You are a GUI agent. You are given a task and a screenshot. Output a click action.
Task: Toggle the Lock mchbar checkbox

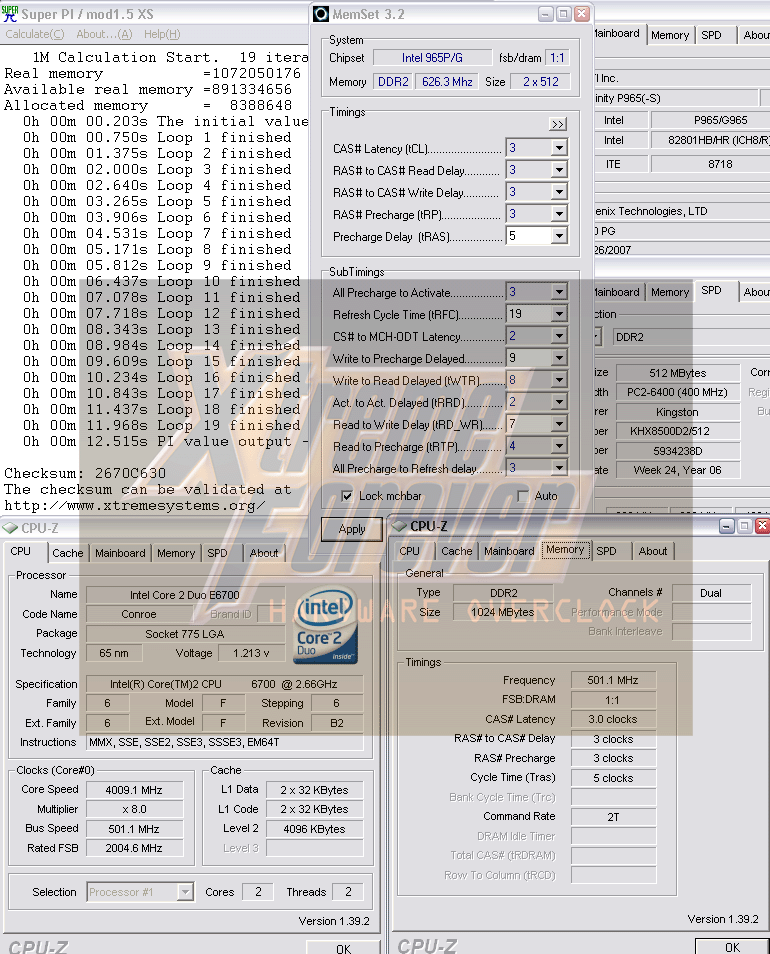[347, 496]
